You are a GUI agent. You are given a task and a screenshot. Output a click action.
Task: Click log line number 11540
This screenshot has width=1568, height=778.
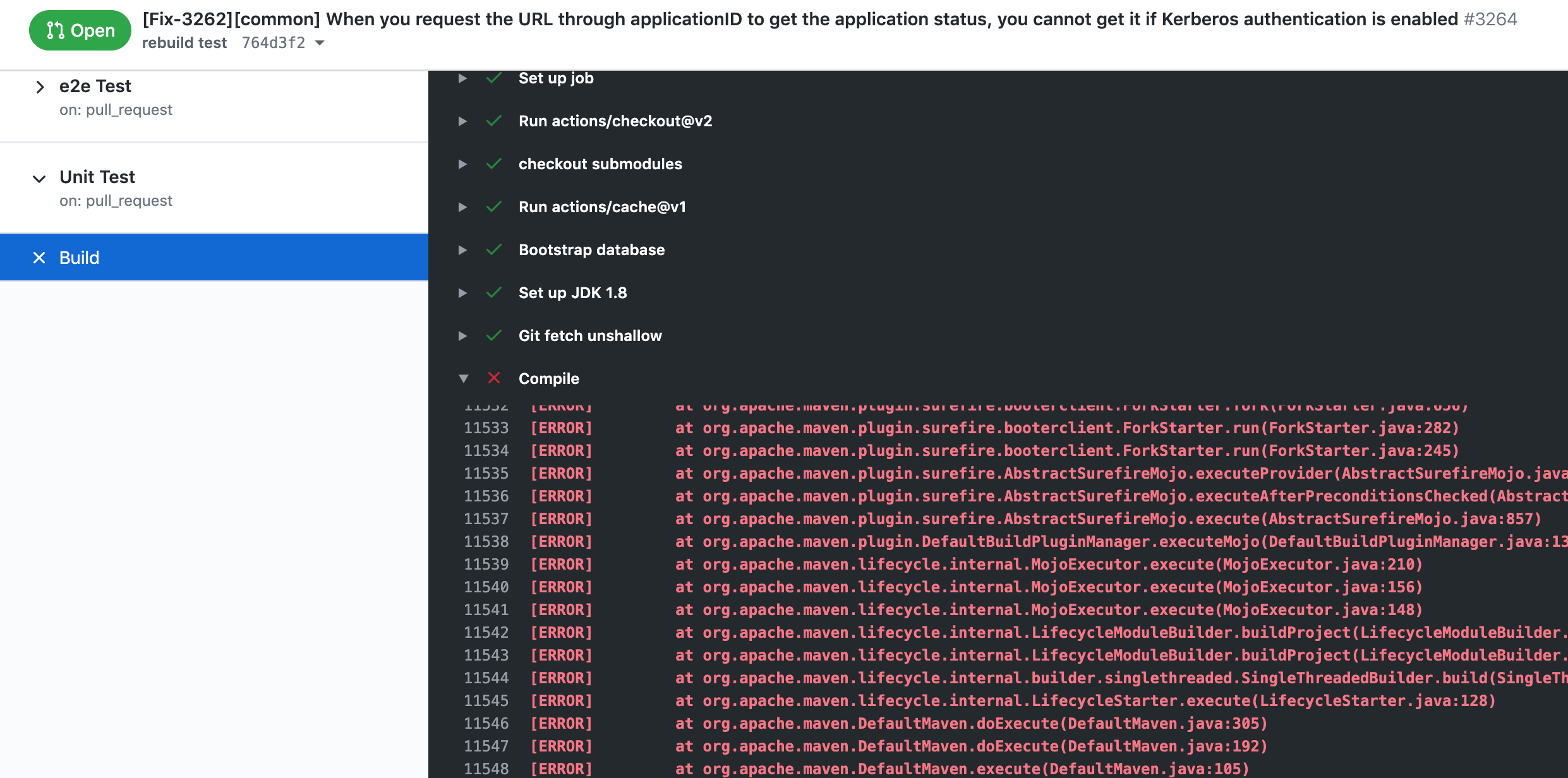pyautogui.click(x=486, y=587)
